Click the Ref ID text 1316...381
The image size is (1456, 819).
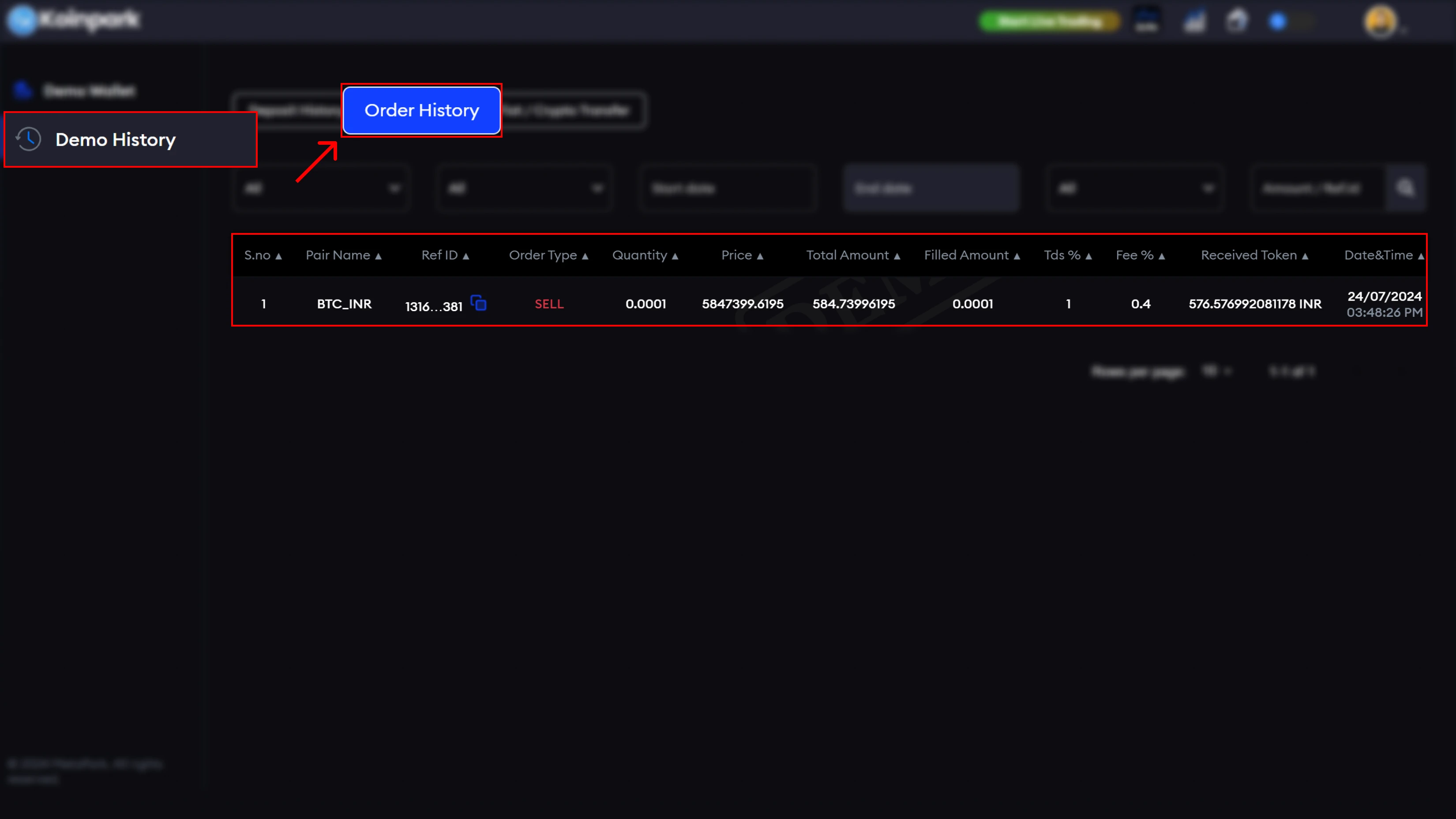[434, 306]
